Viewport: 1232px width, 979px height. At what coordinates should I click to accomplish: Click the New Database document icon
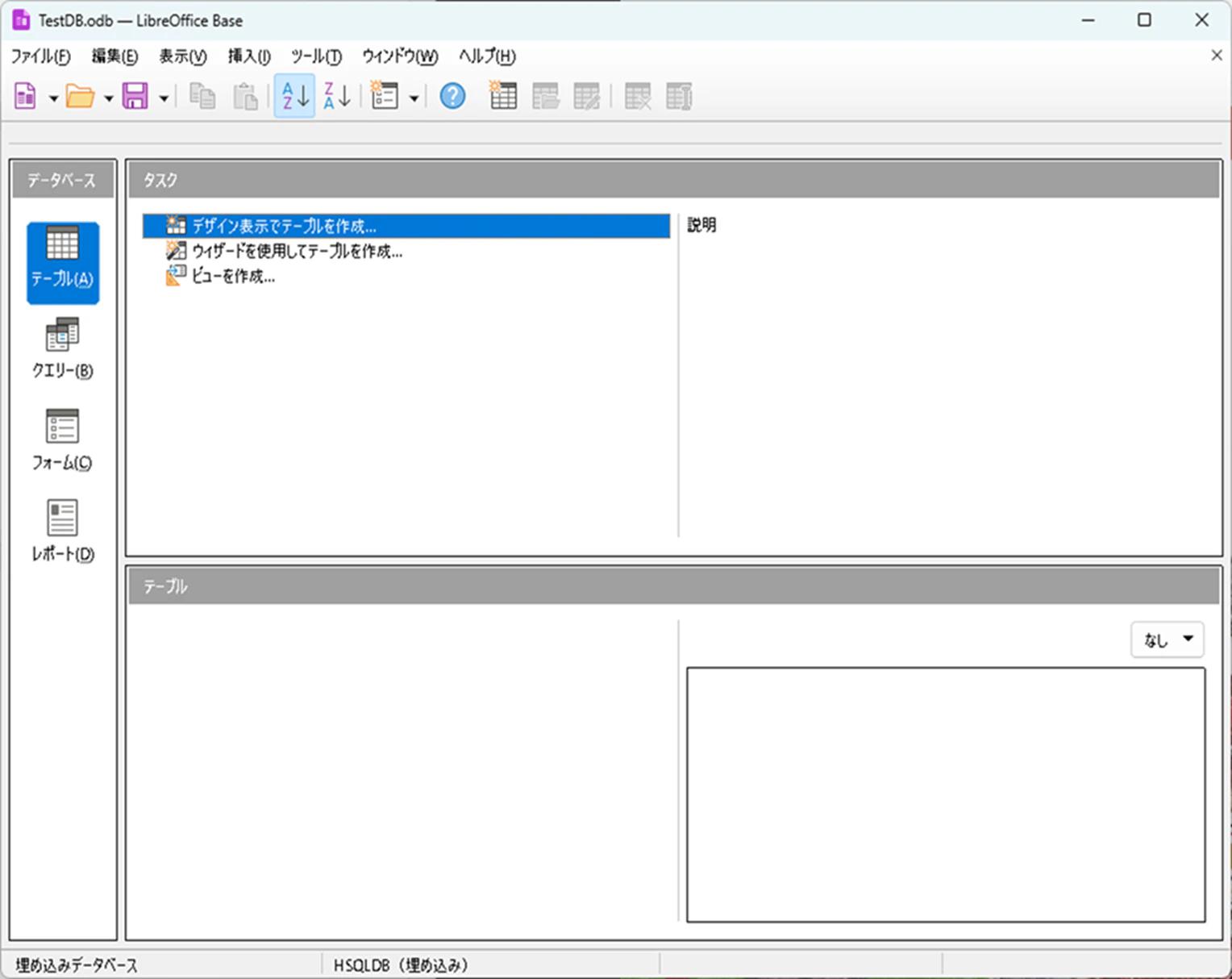click(x=26, y=97)
